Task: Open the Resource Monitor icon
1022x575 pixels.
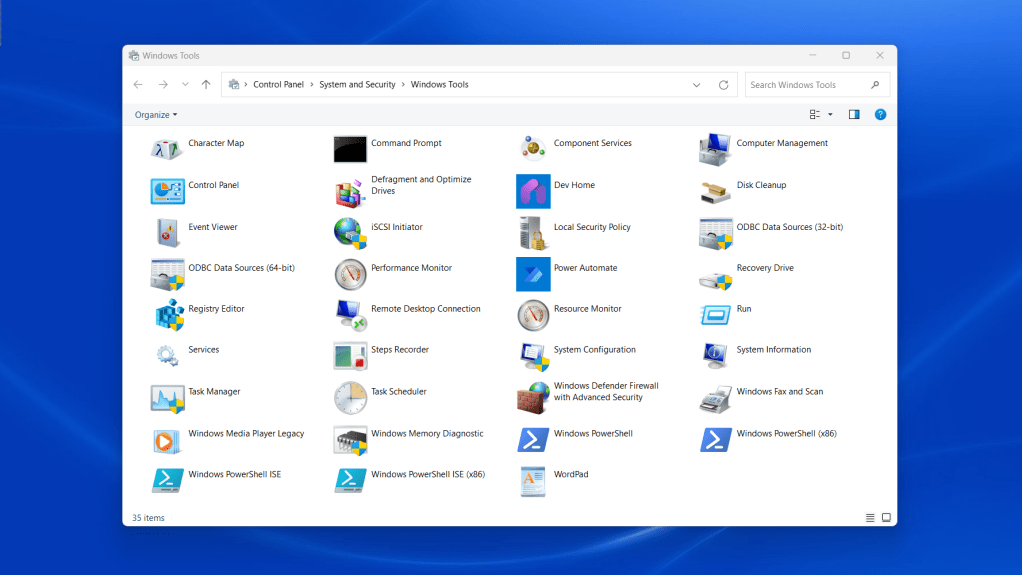Action: pyautogui.click(x=533, y=316)
